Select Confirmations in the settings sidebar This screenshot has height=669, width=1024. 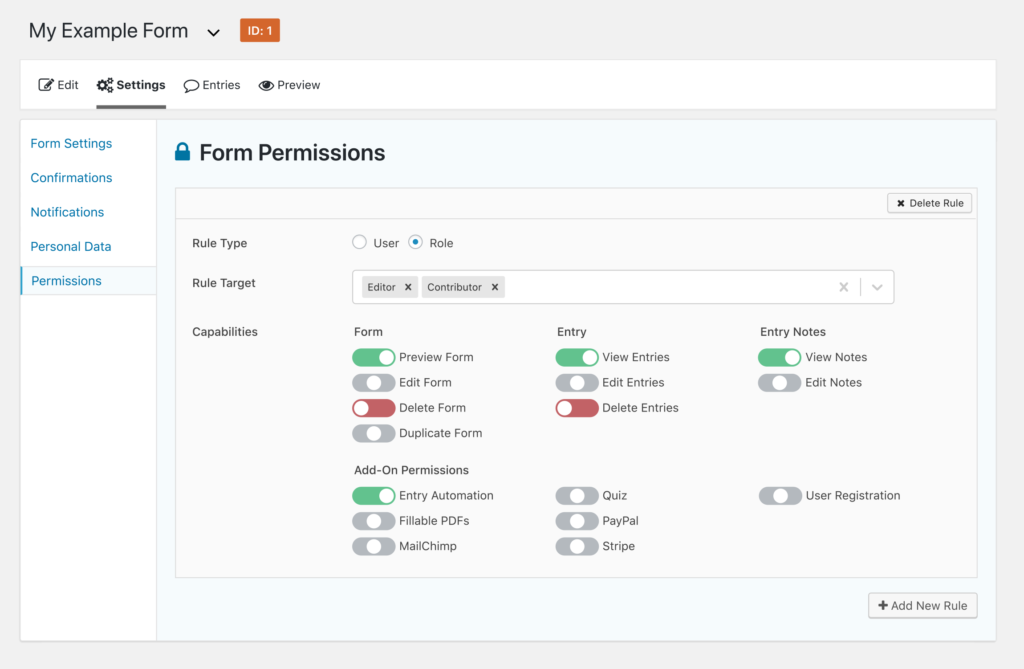pos(70,177)
